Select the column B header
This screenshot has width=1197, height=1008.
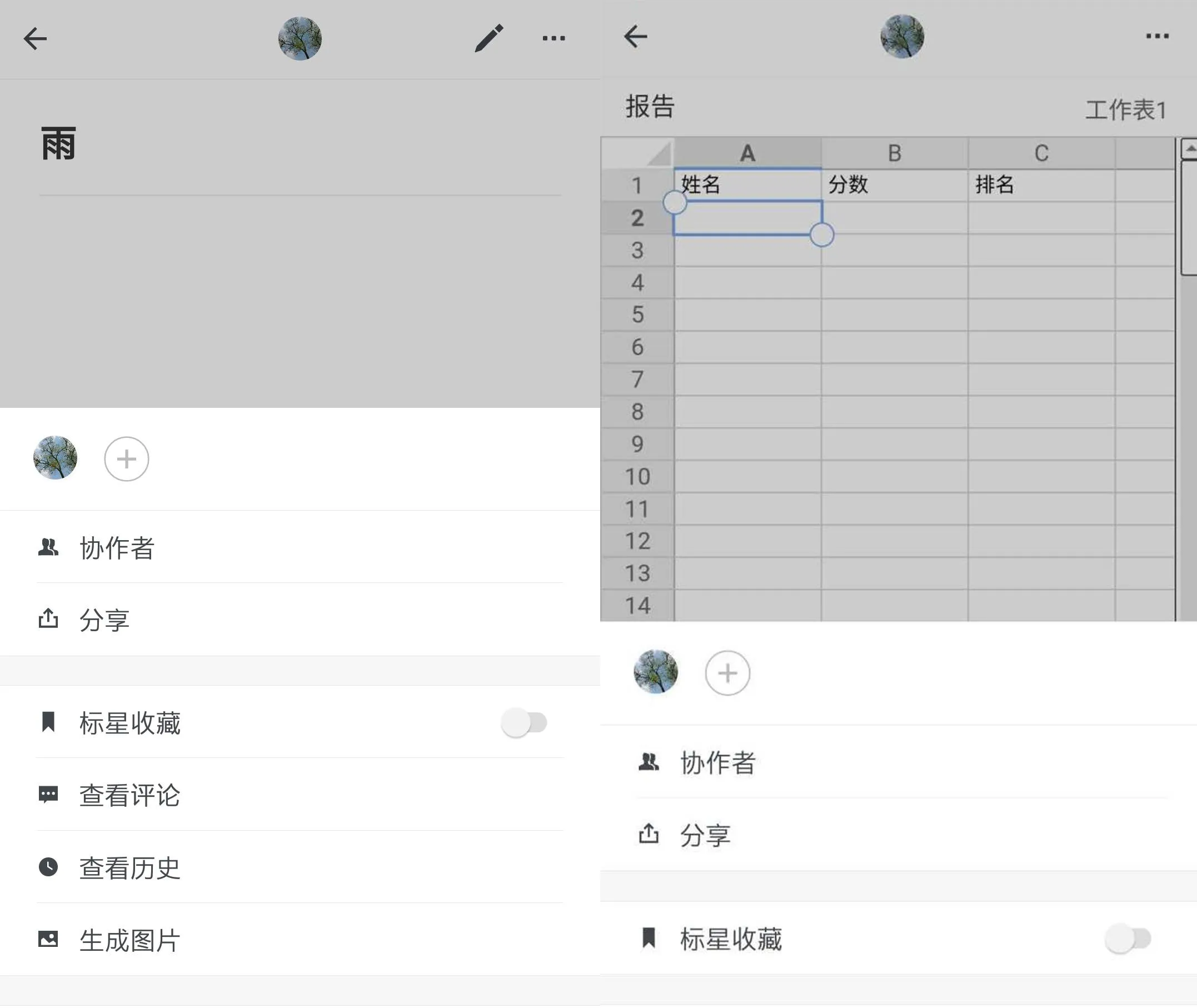[894, 153]
